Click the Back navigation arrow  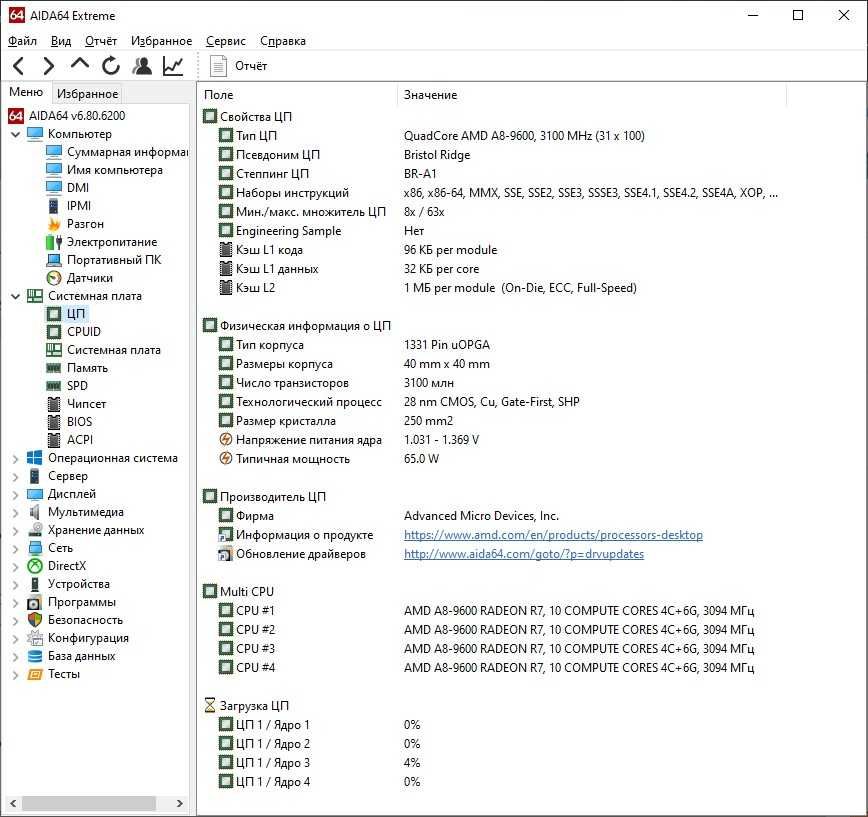(18, 66)
